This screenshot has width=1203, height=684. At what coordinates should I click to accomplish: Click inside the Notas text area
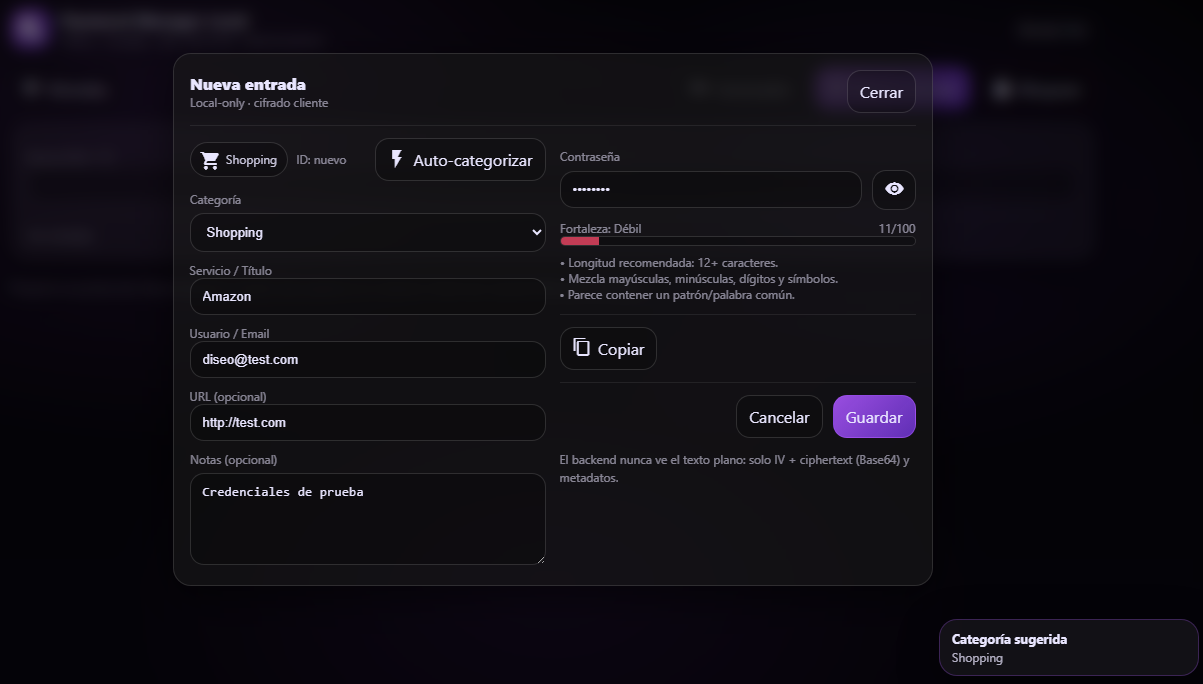pos(367,518)
